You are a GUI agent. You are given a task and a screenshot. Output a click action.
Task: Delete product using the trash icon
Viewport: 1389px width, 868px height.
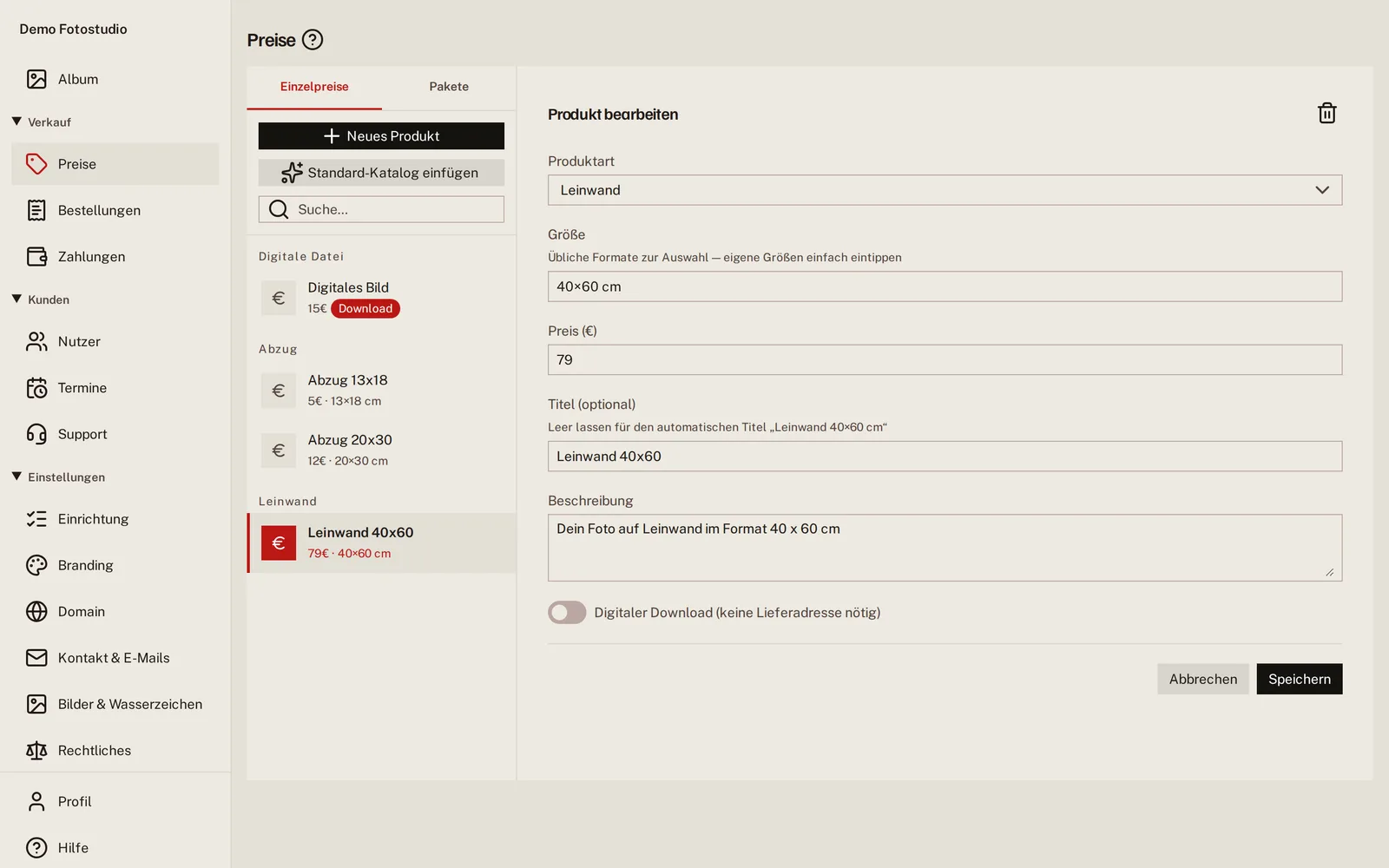[x=1326, y=113]
